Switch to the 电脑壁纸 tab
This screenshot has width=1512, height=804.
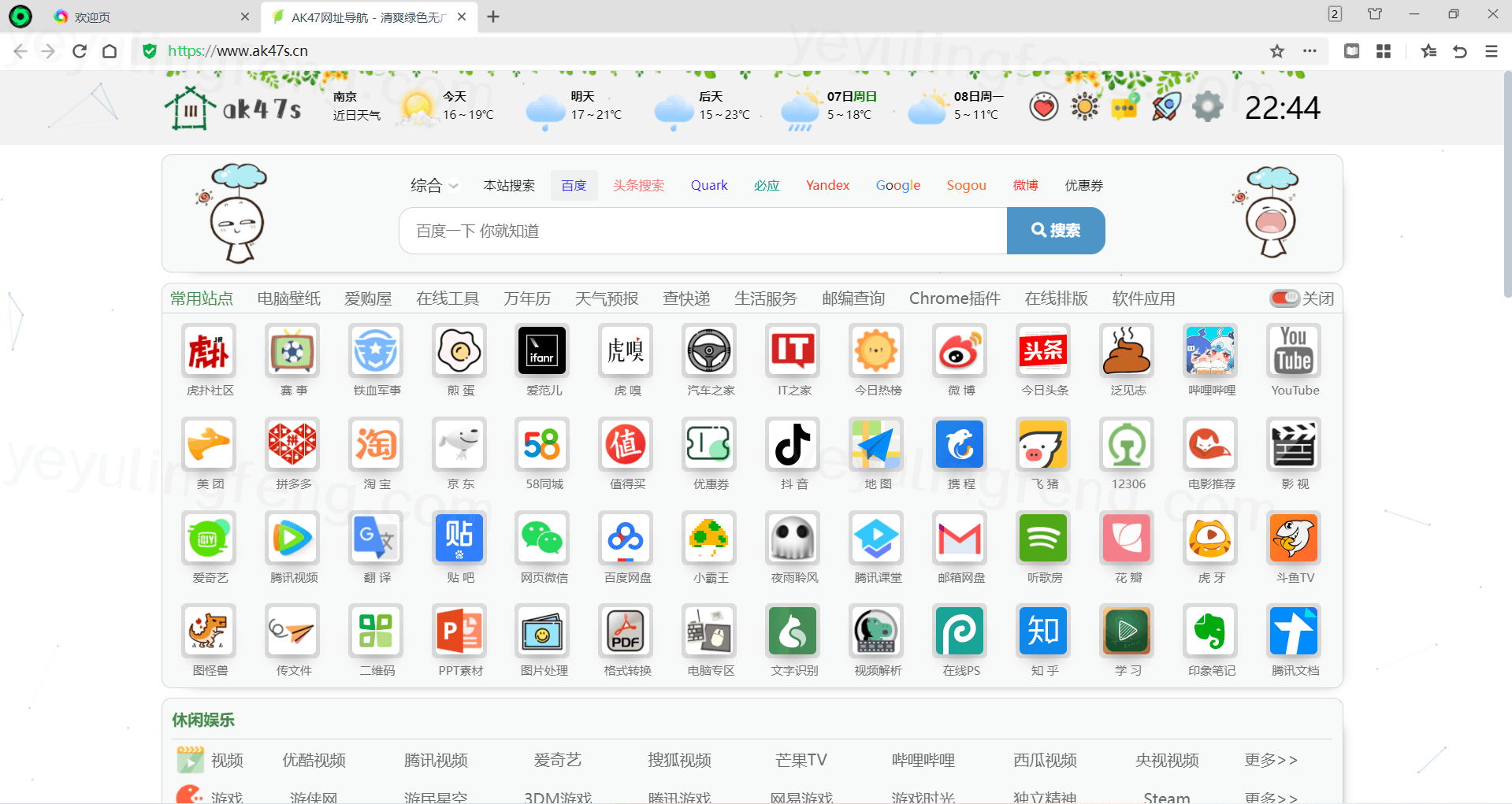(x=288, y=298)
